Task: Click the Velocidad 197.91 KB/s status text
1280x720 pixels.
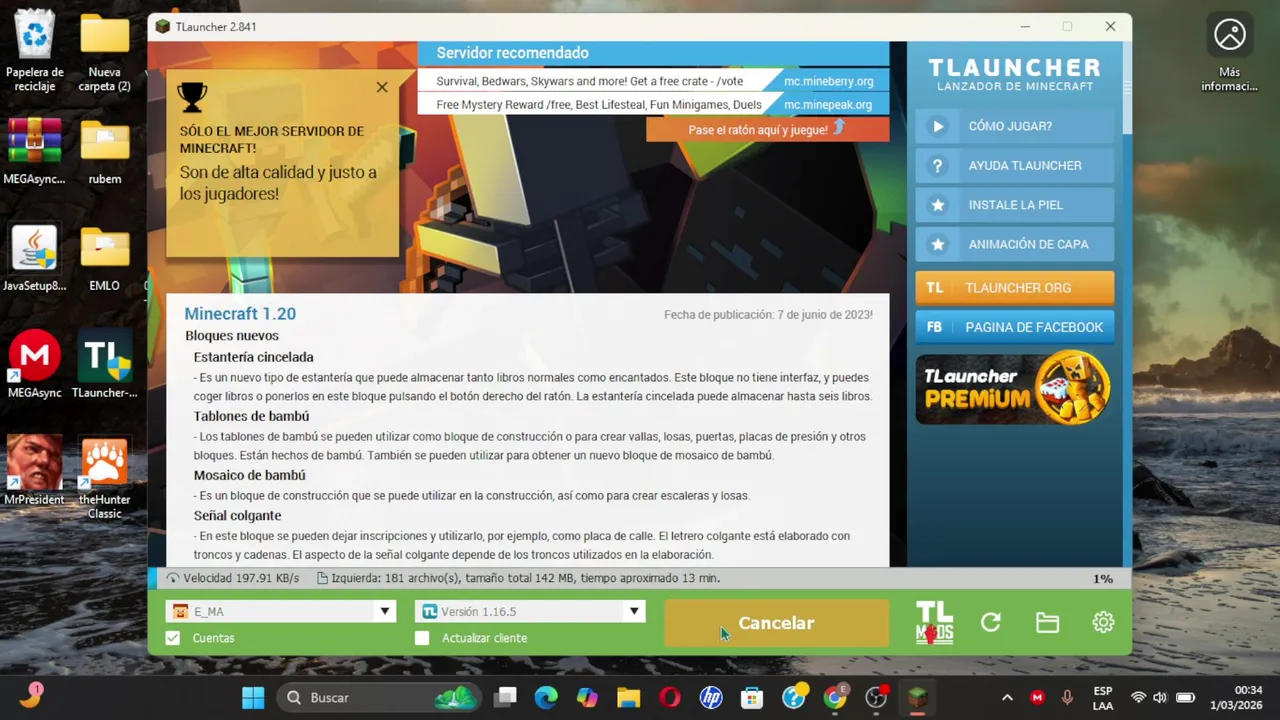Action: coord(241,578)
